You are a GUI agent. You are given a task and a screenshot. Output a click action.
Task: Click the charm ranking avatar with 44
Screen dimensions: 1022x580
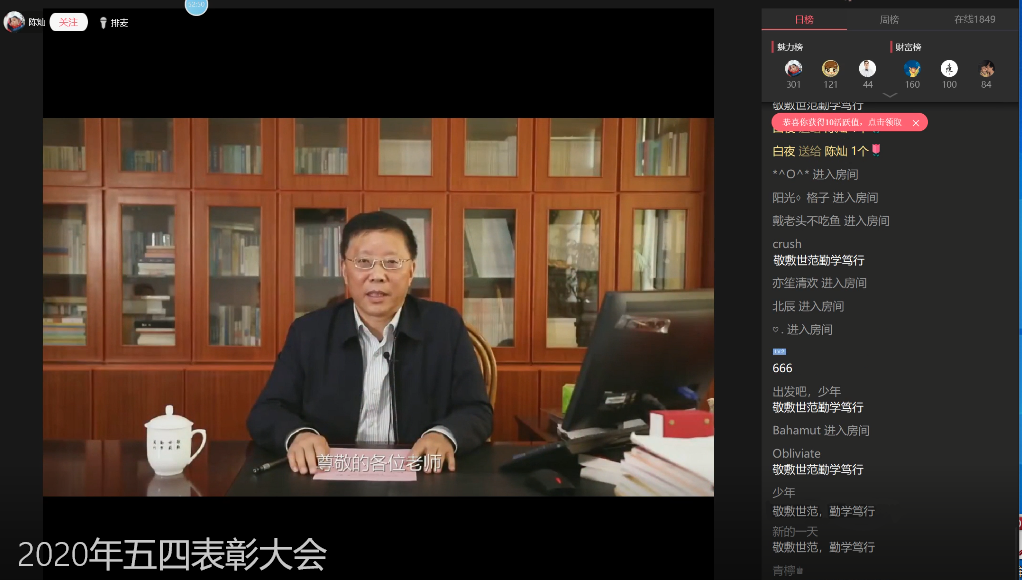(x=867, y=69)
